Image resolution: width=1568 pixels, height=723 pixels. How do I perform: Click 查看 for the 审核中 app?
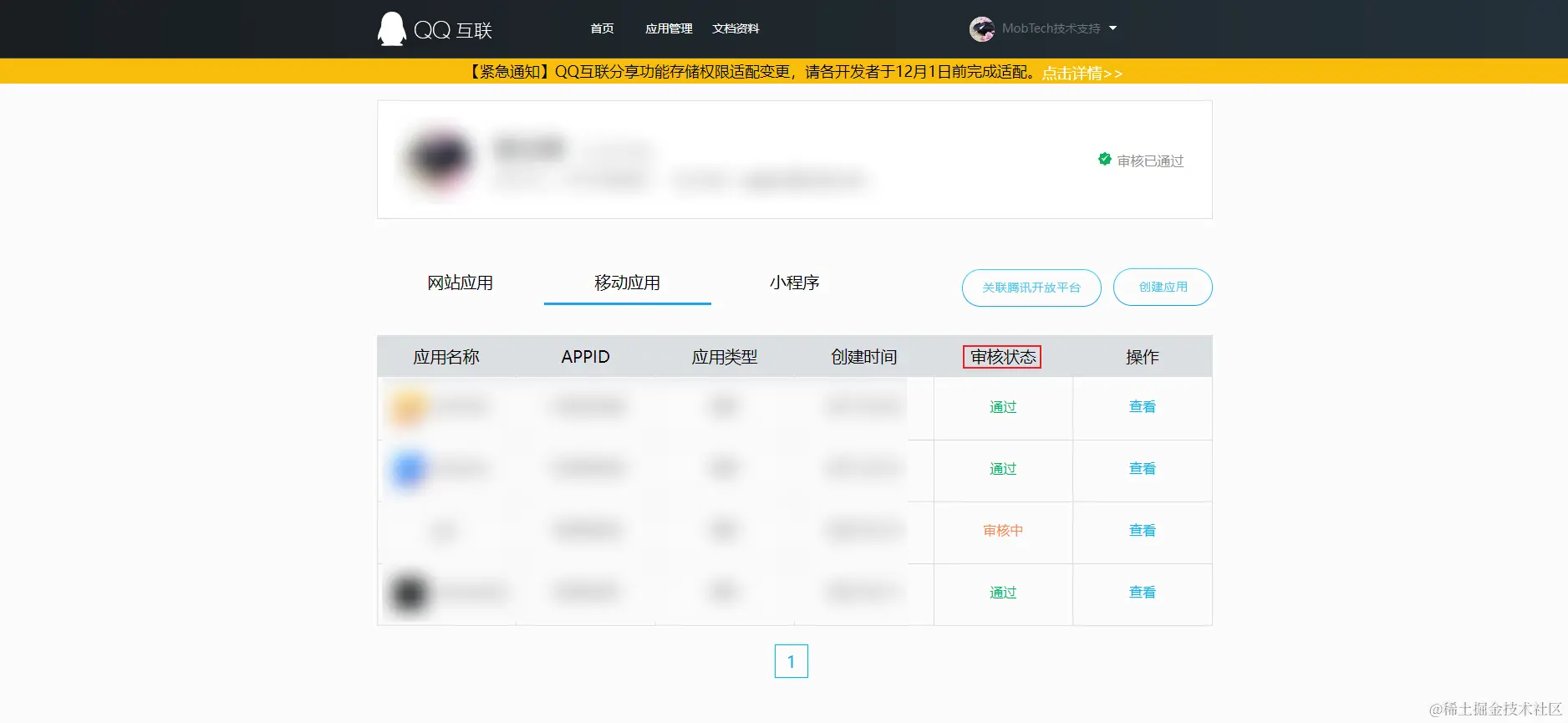[1143, 531]
